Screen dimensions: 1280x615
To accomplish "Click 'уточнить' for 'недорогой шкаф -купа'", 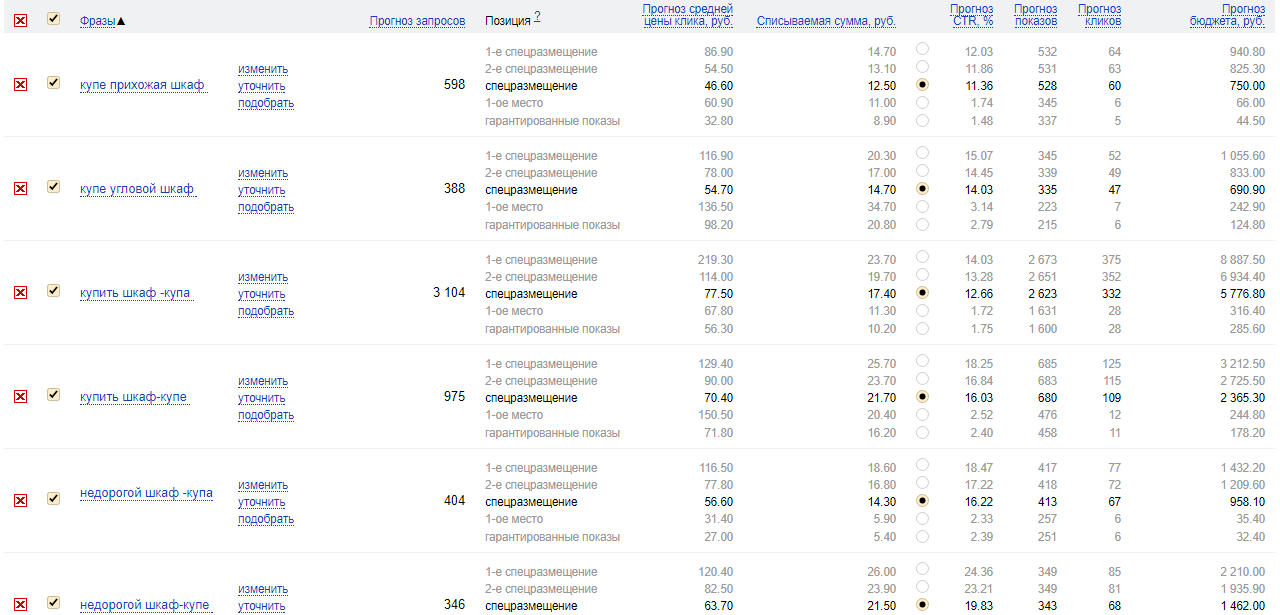I will [x=262, y=502].
